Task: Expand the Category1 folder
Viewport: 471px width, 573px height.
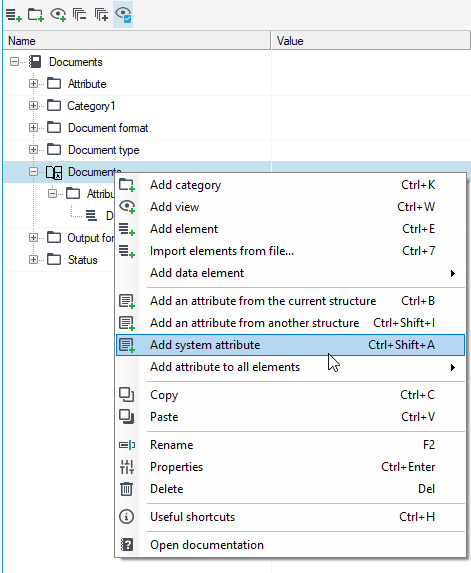Action: [33, 106]
